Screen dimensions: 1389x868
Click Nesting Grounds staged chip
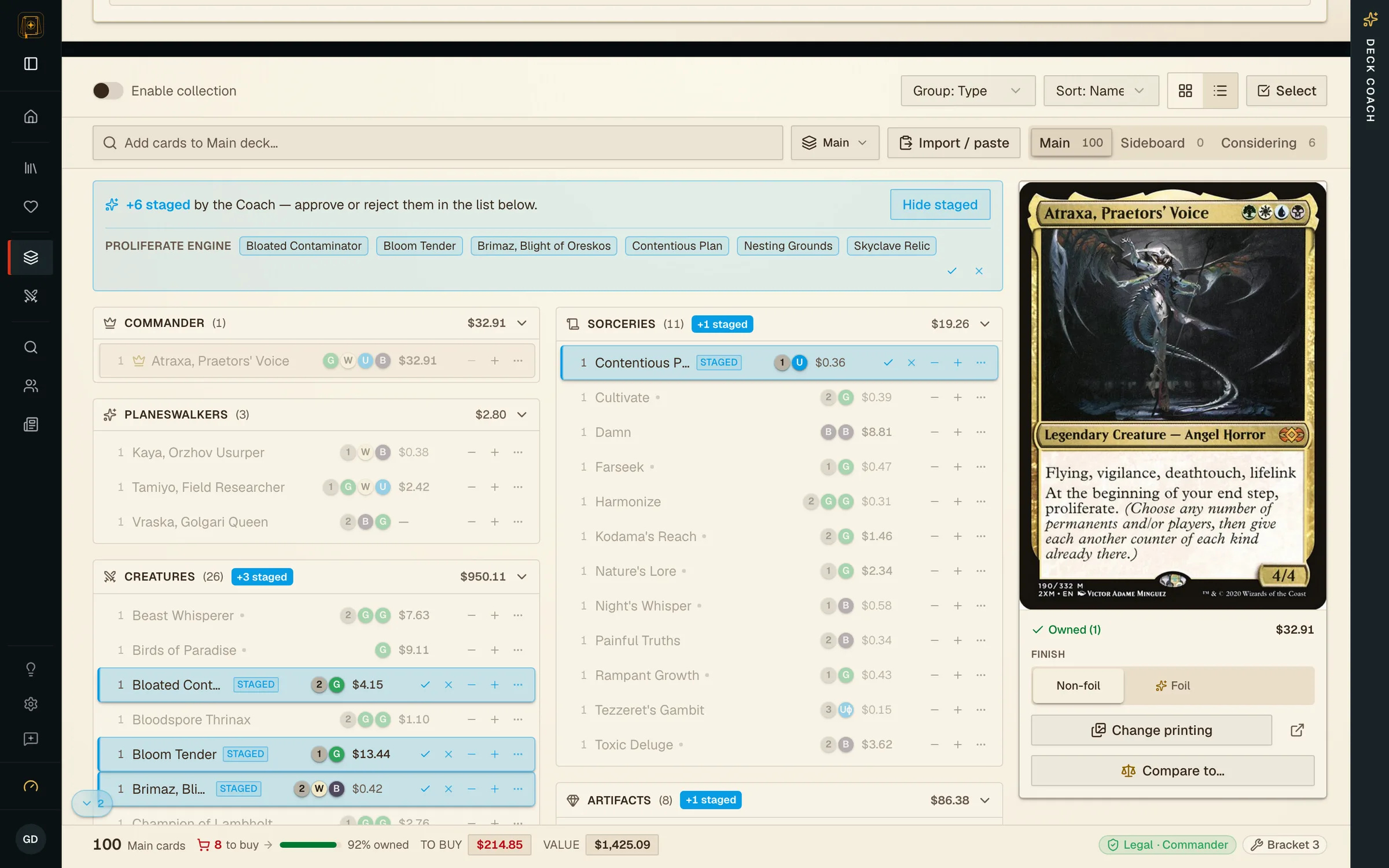point(788,246)
